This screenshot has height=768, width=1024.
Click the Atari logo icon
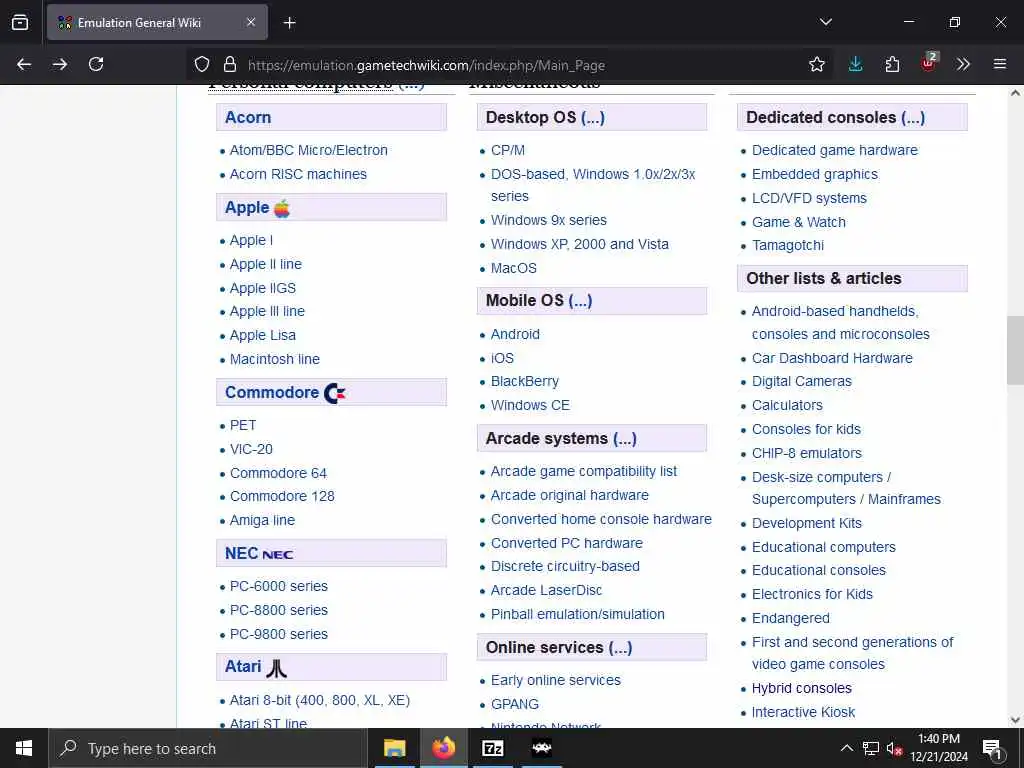[x=277, y=668]
